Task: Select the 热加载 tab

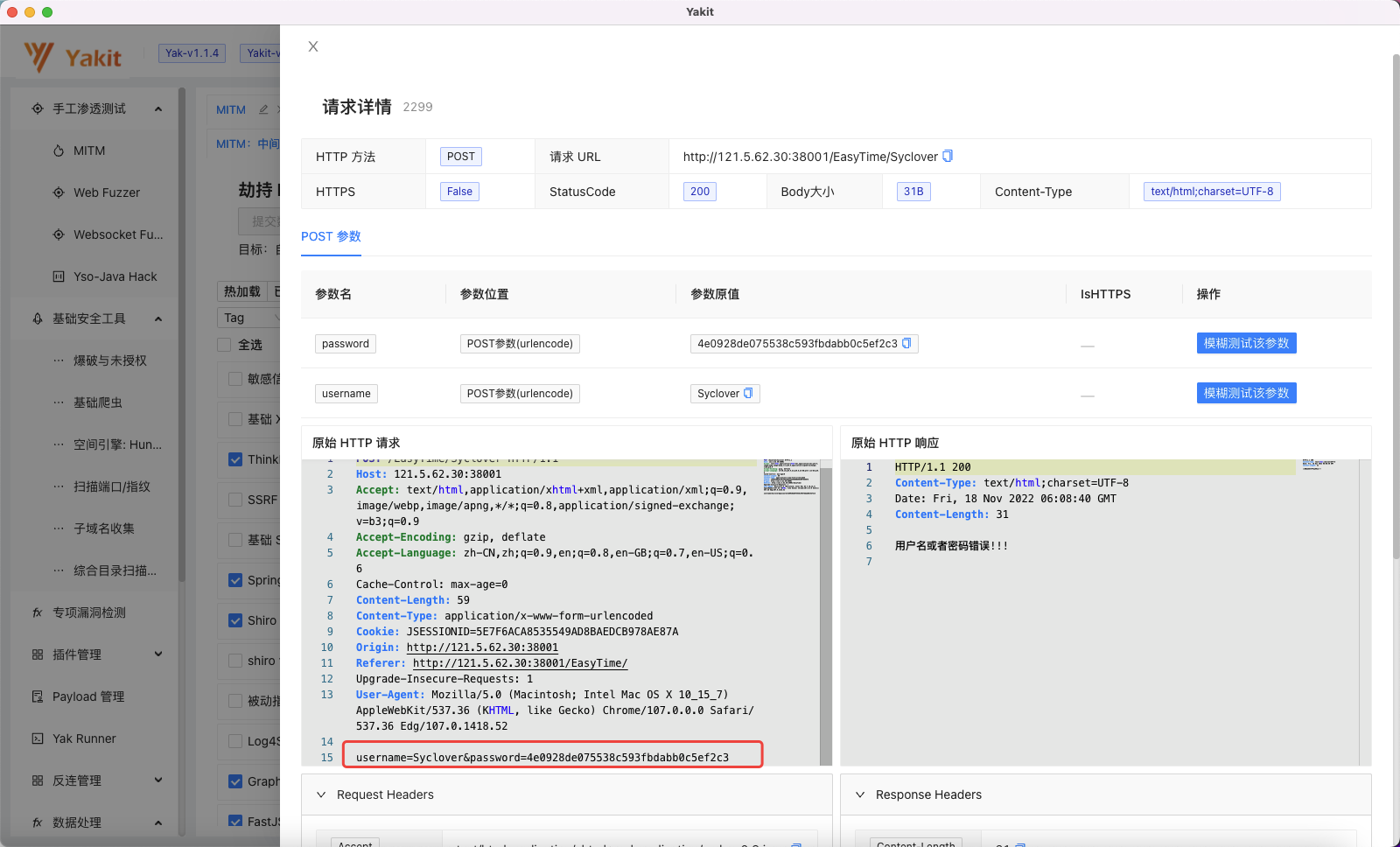Action: coord(242,291)
